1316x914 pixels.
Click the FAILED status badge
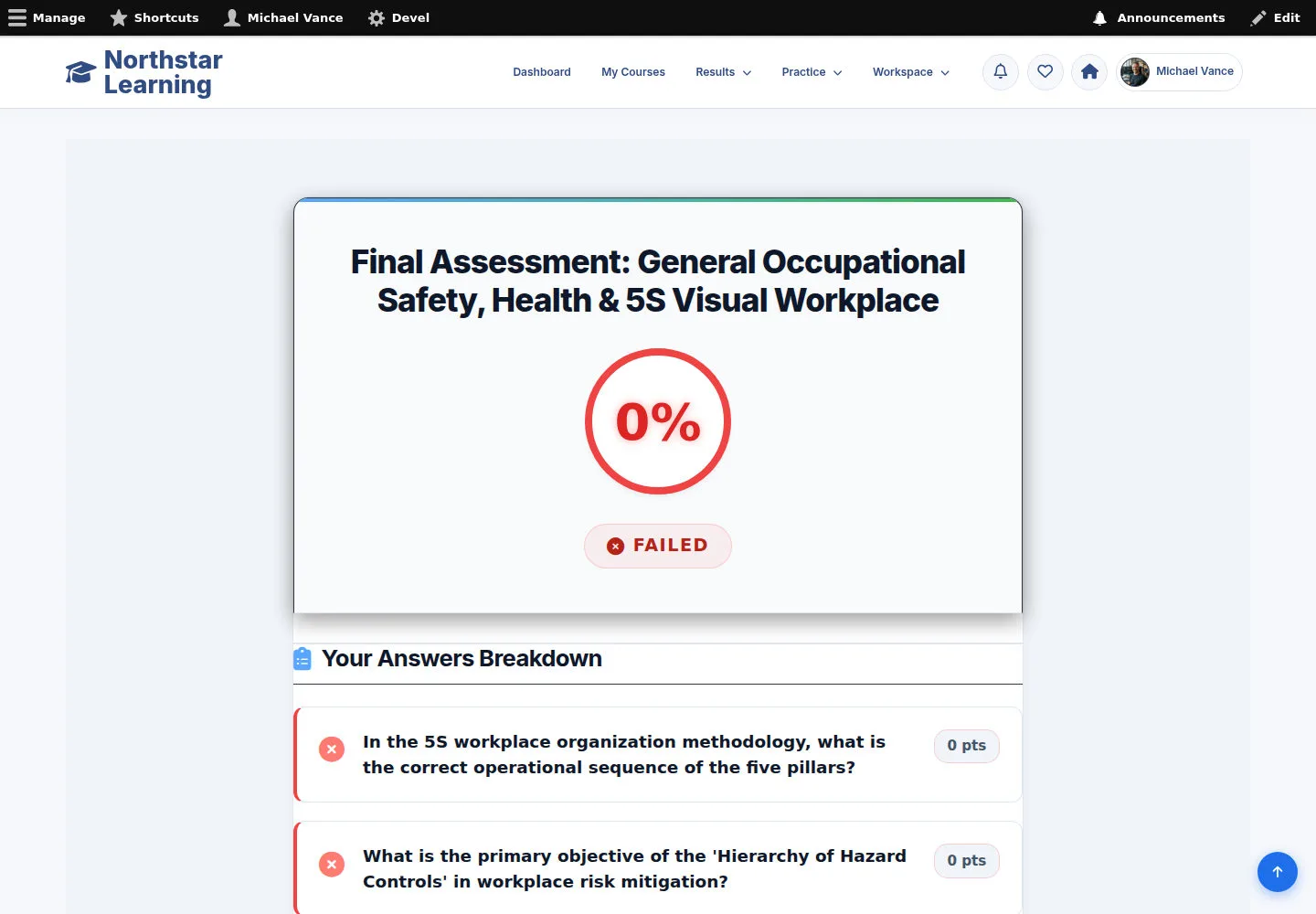(658, 546)
